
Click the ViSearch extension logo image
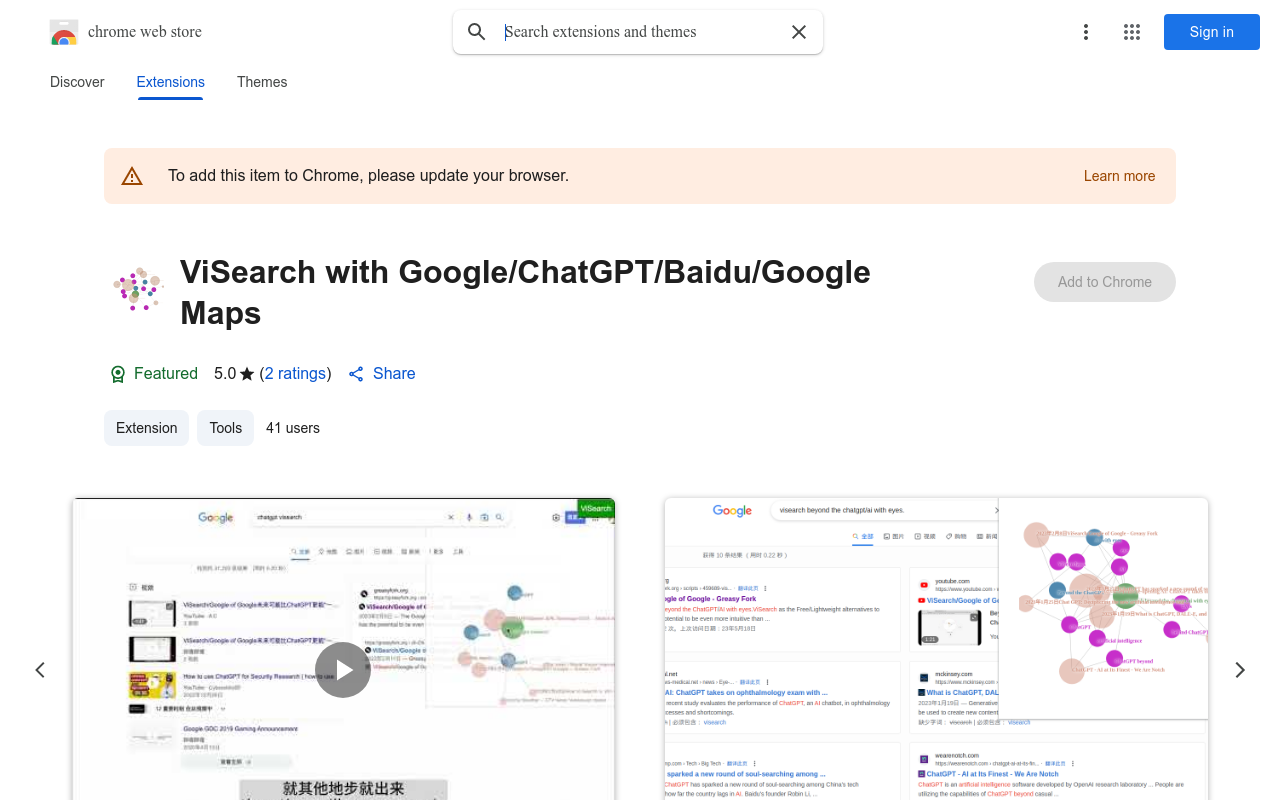pos(138,290)
